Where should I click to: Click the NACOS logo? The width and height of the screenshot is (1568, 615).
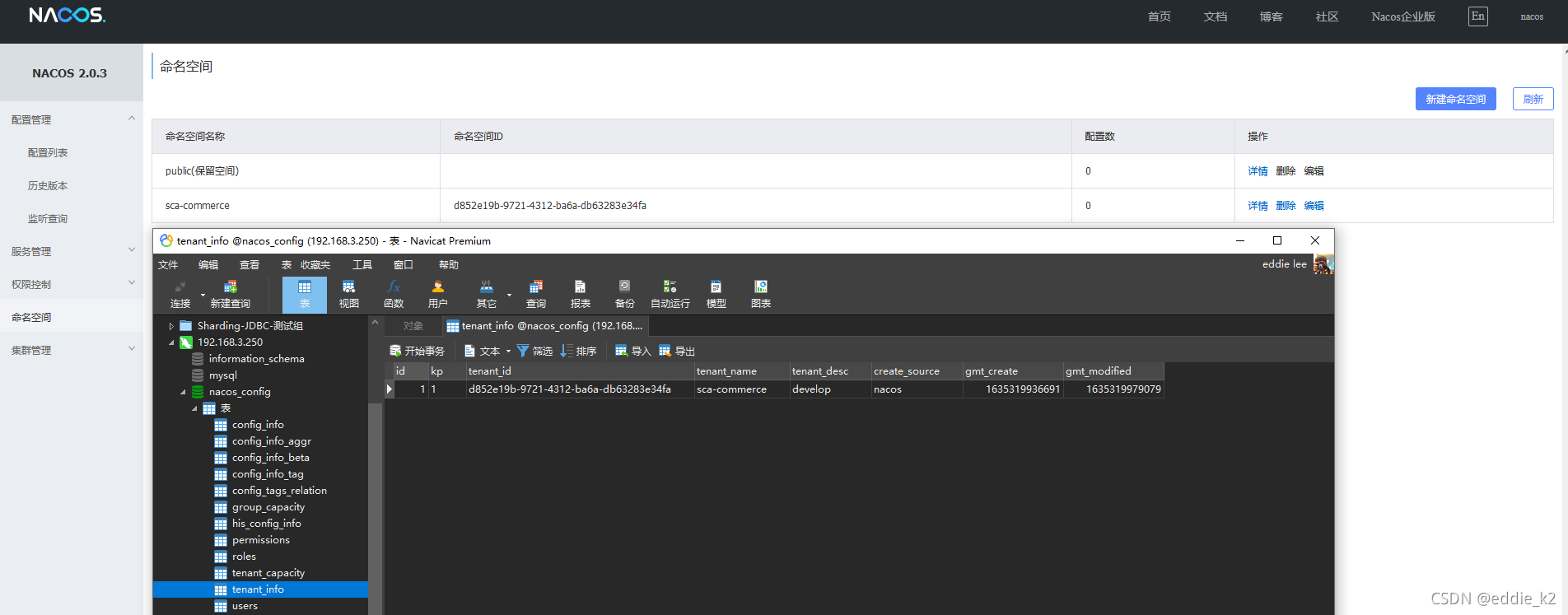point(67,15)
